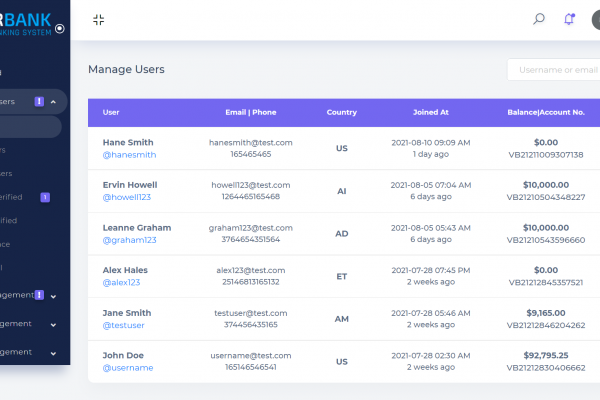
Task: Open the notifications bell icon
Action: (569, 19)
